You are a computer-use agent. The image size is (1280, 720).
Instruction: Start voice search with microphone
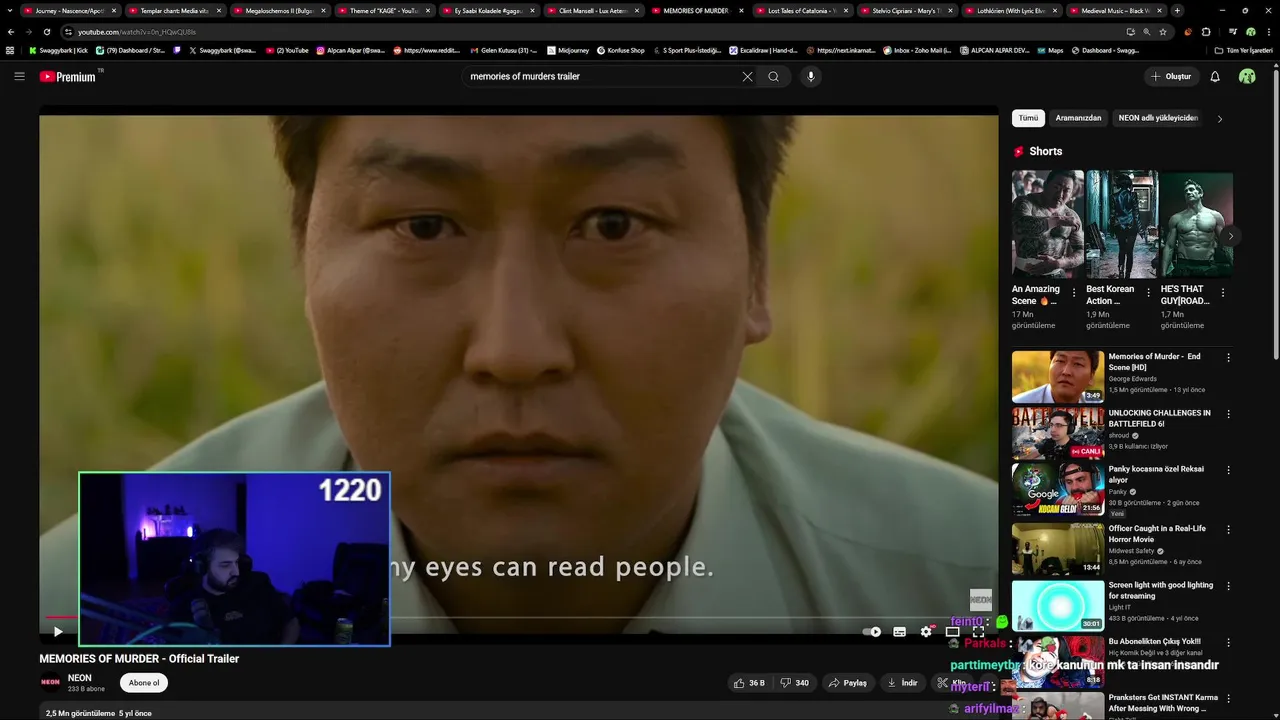coord(811,76)
